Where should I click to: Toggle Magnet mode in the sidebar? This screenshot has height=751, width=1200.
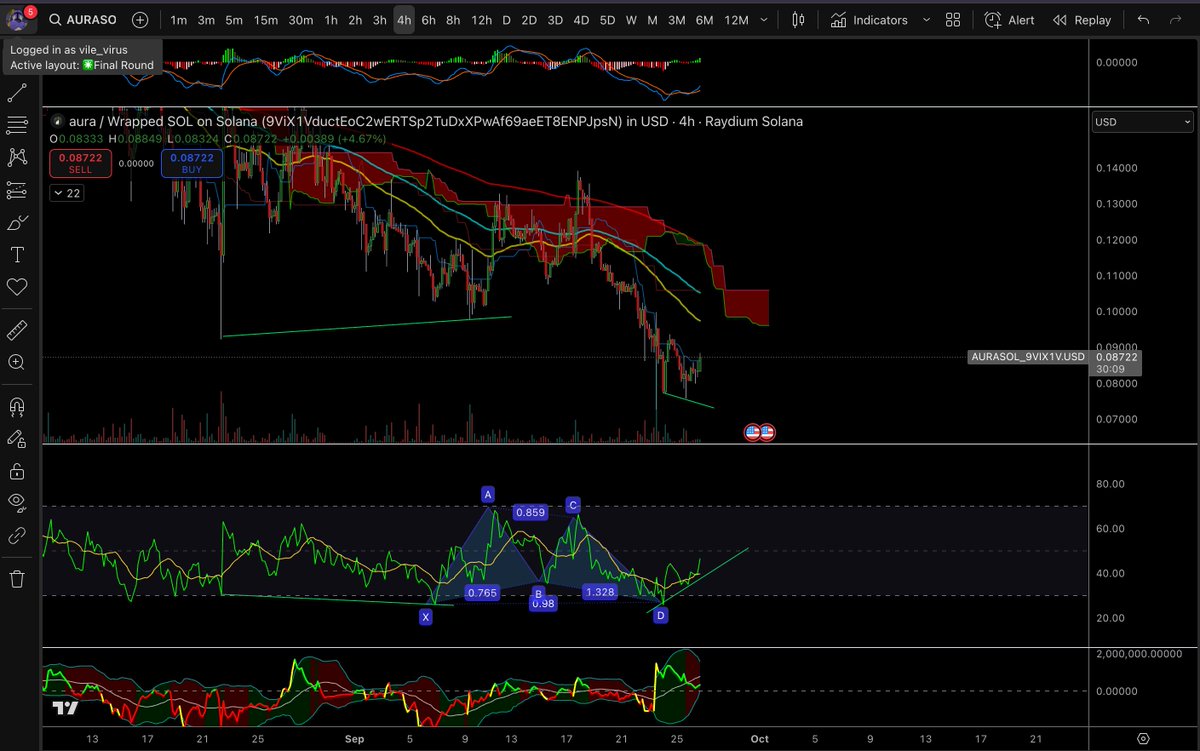[x=16, y=404]
